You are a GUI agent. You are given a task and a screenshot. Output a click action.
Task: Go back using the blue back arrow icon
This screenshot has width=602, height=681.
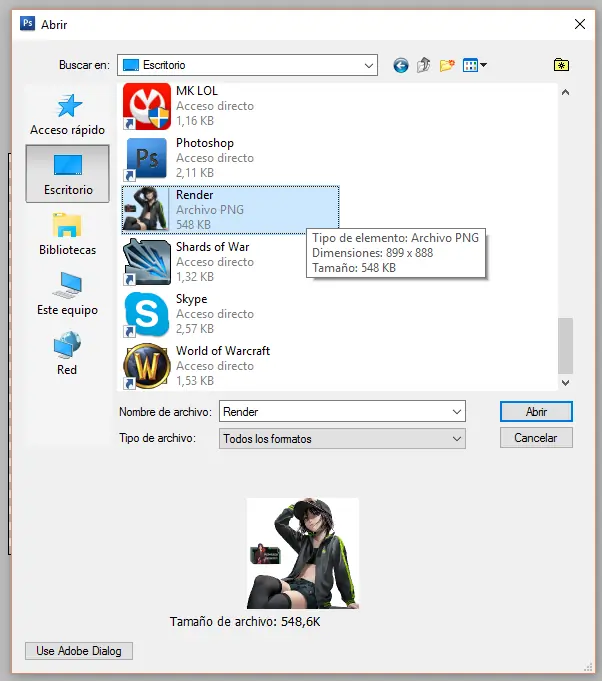point(400,65)
